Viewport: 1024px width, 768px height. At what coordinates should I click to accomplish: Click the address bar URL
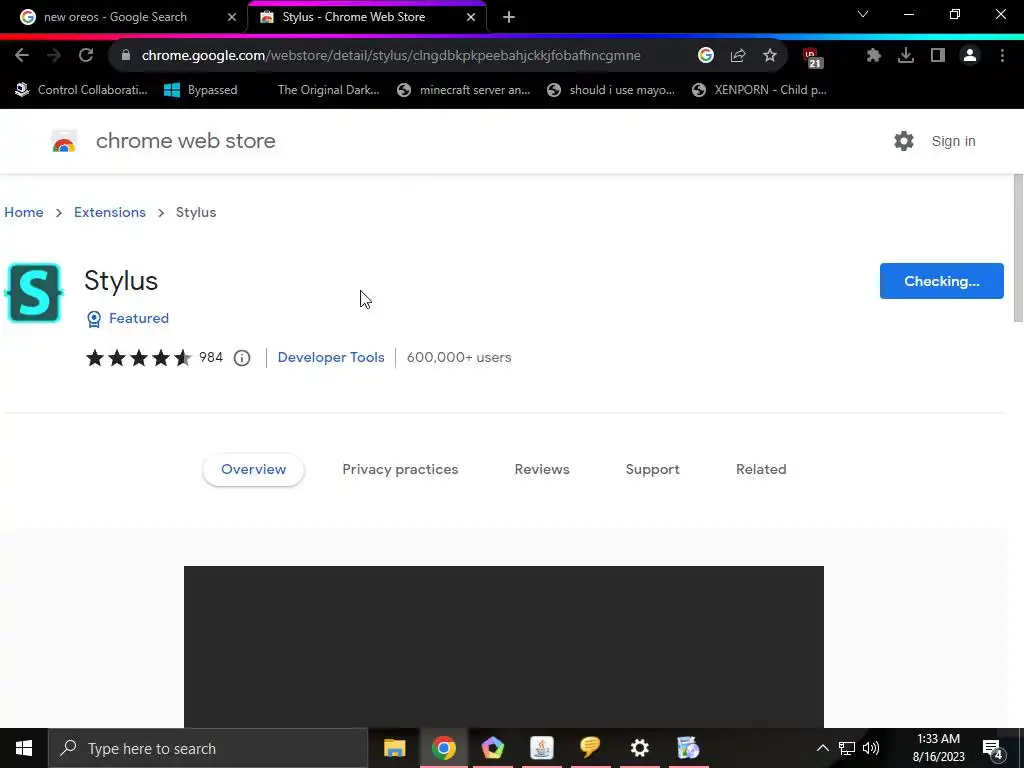(x=391, y=56)
